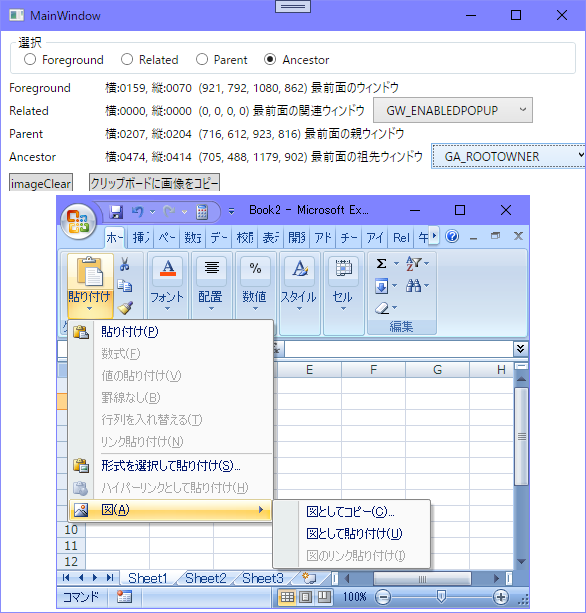The image size is (586, 613).
Task: Click the zoom out minus button
Action: point(383,597)
